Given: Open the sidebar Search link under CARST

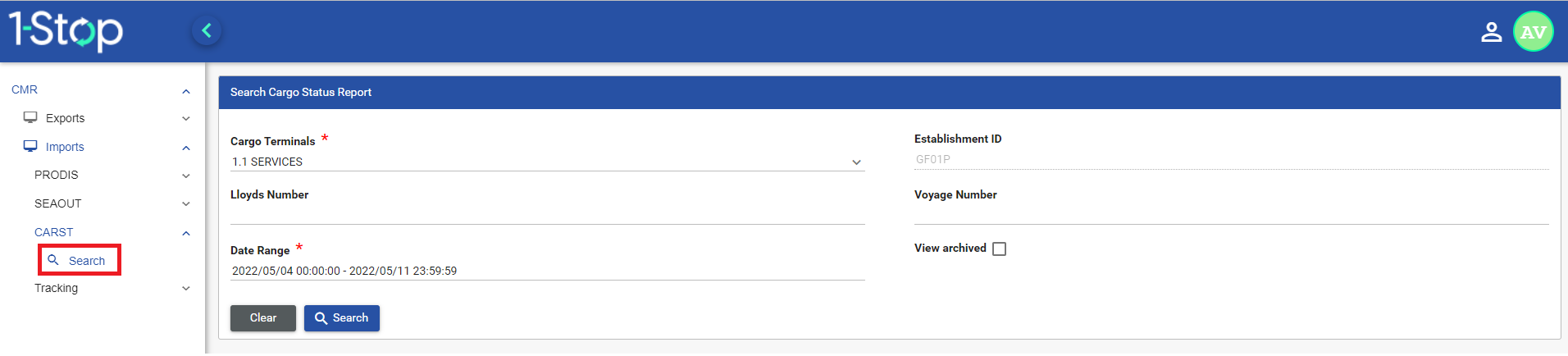Looking at the screenshot, I should click(87, 261).
